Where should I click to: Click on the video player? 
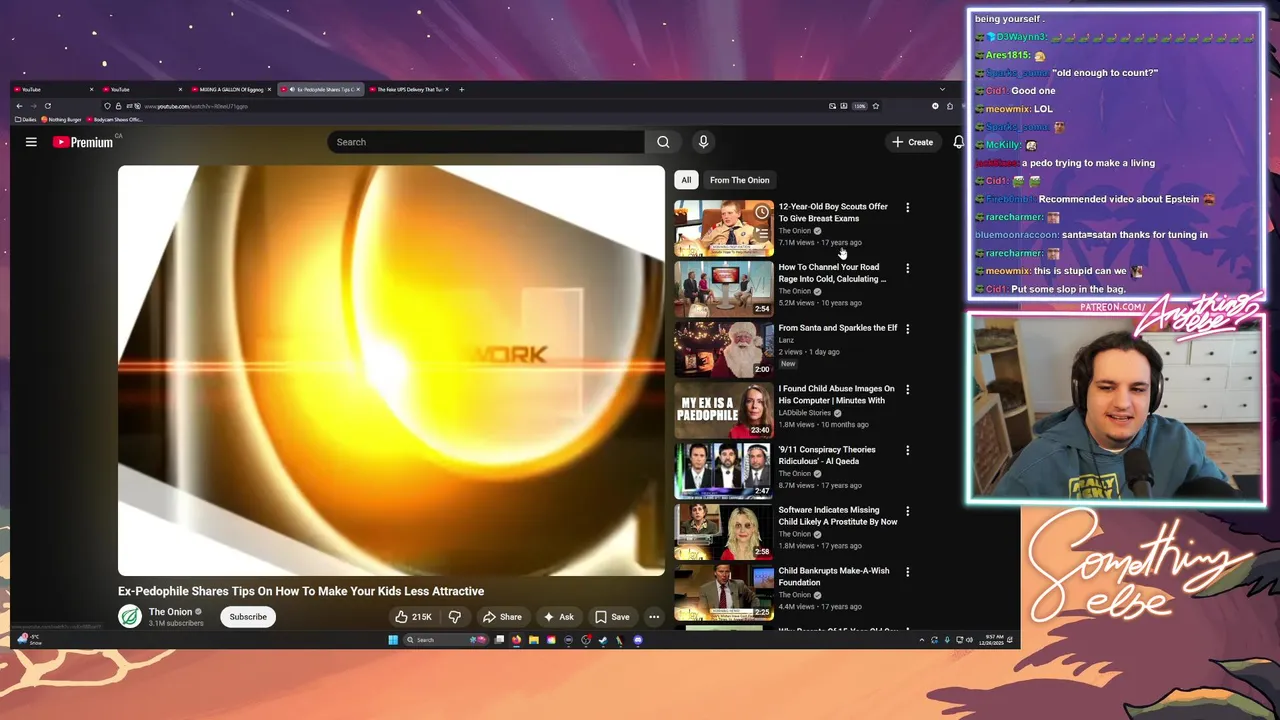coord(391,371)
